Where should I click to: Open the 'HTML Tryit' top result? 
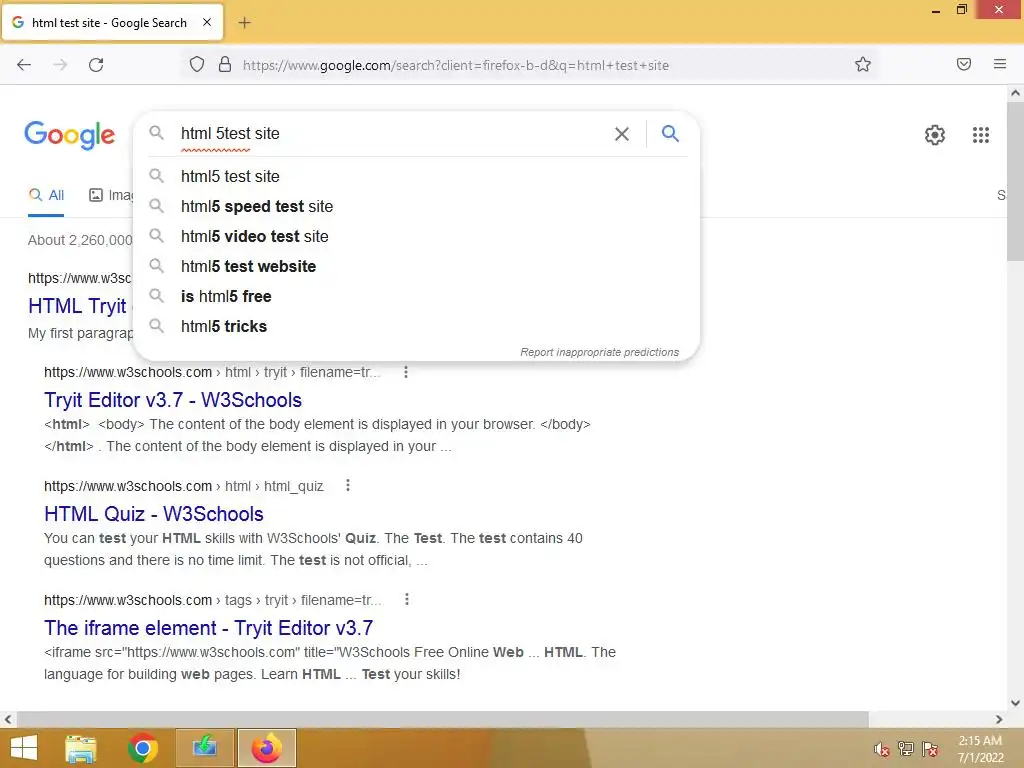click(77, 306)
